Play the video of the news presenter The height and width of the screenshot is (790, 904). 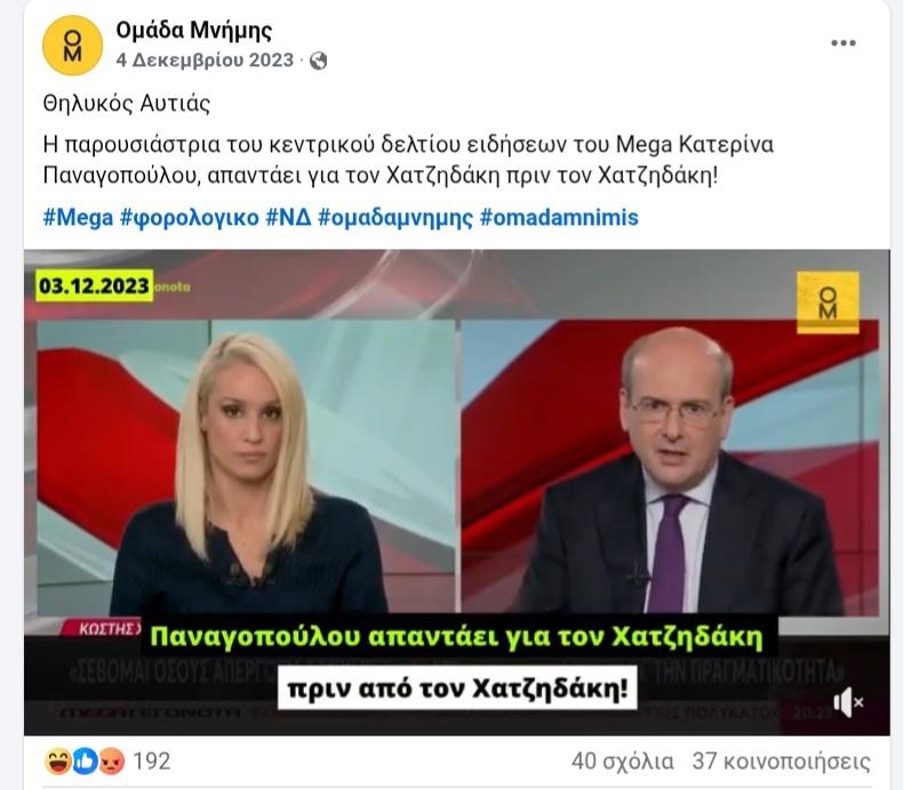[457, 492]
